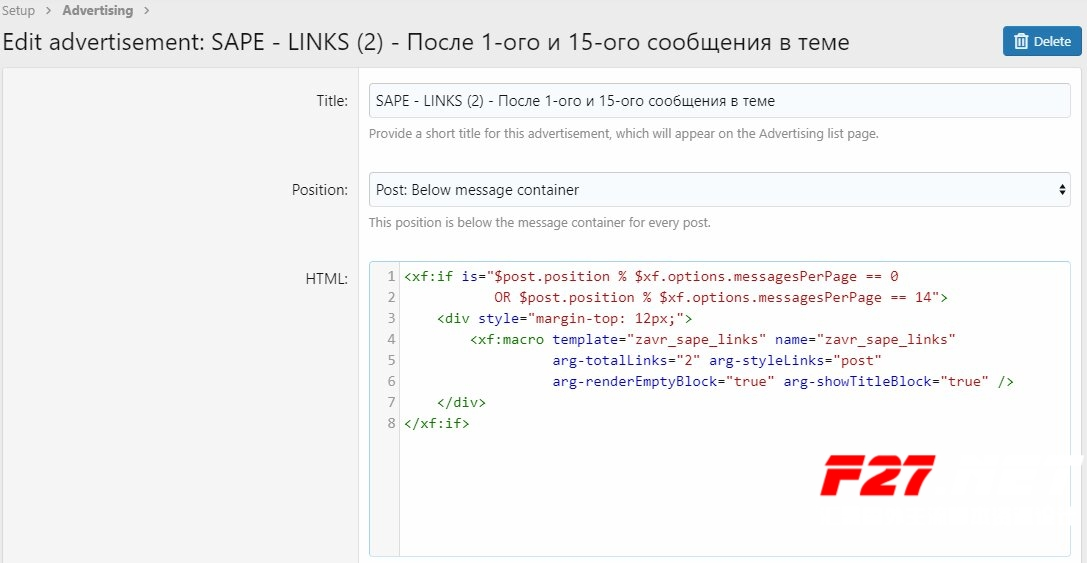Click the div style margin-top line
Viewport: 1087px width, 563px height.
[565, 318]
